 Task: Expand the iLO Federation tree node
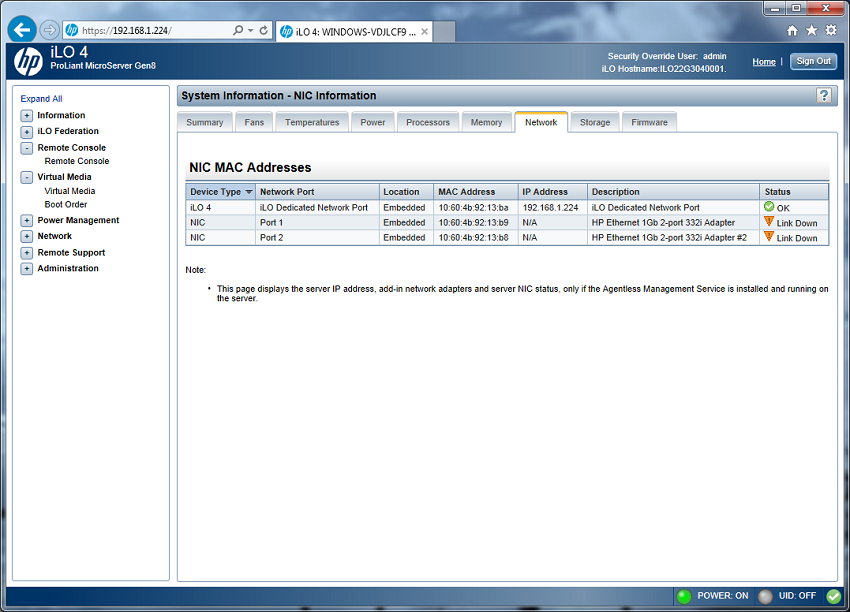click(x=27, y=132)
